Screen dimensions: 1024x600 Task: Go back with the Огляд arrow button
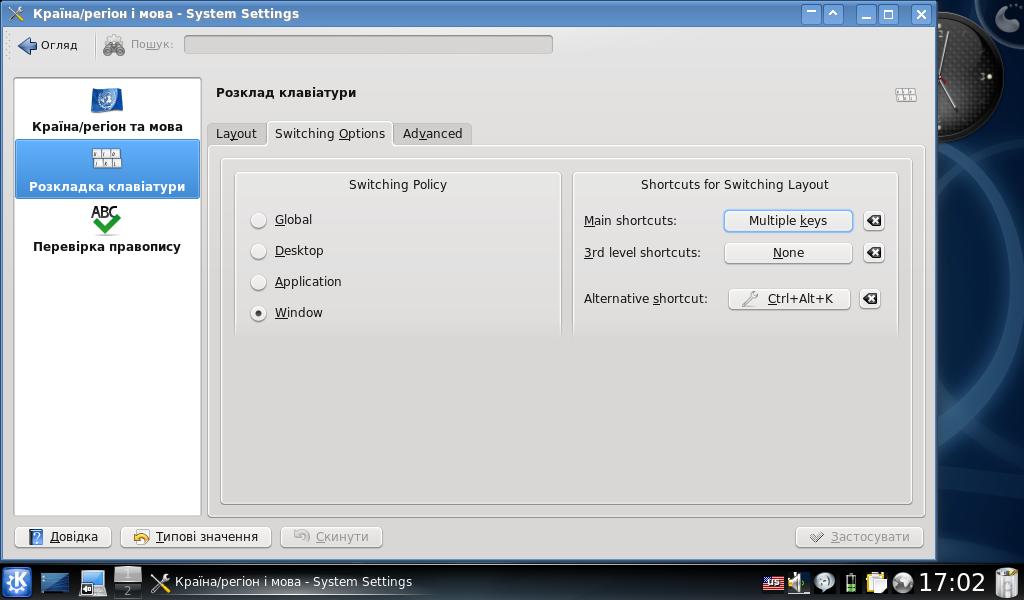[48, 45]
